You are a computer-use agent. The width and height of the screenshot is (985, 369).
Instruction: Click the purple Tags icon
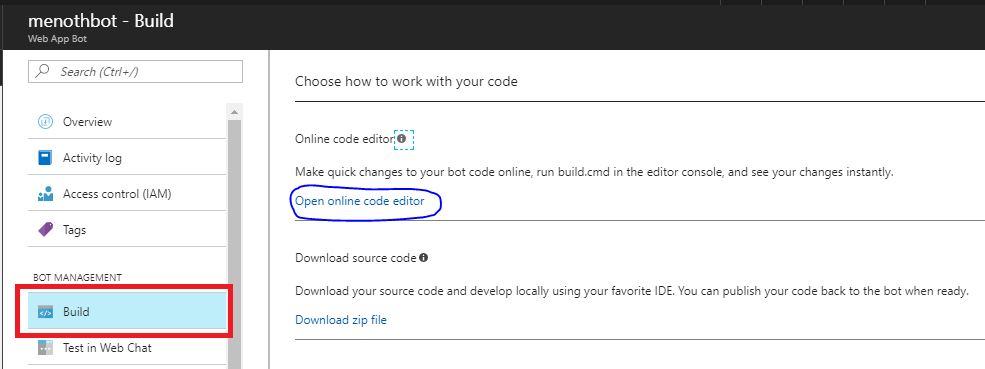[x=45, y=229]
